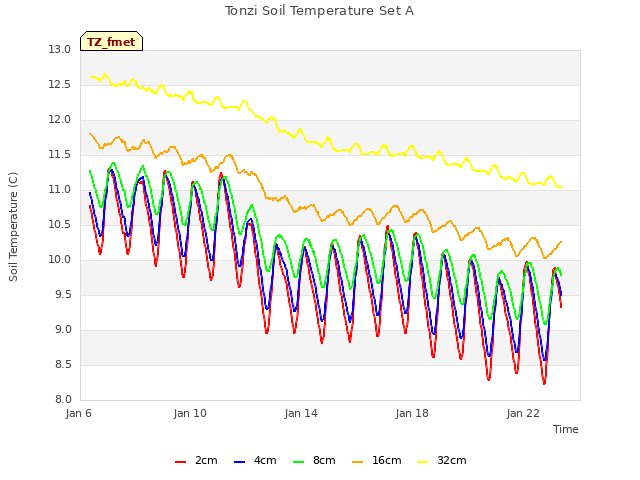Image resolution: width=640 pixels, height=480 pixels.
Task: Click the 10.0 y-axis tick label
Action: coord(60,260)
